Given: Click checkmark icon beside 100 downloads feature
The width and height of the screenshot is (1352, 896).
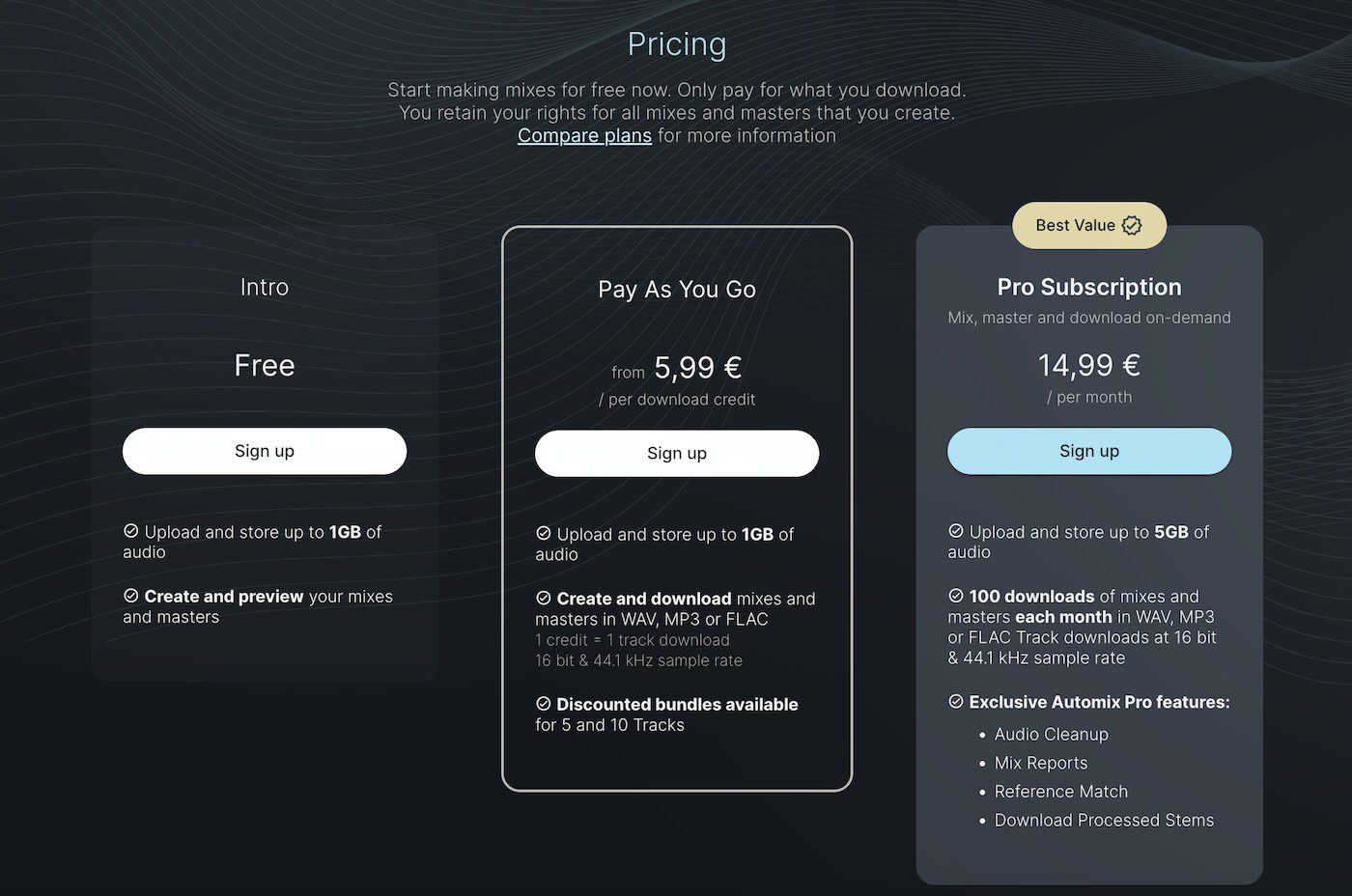Looking at the screenshot, I should pyautogui.click(x=956, y=596).
